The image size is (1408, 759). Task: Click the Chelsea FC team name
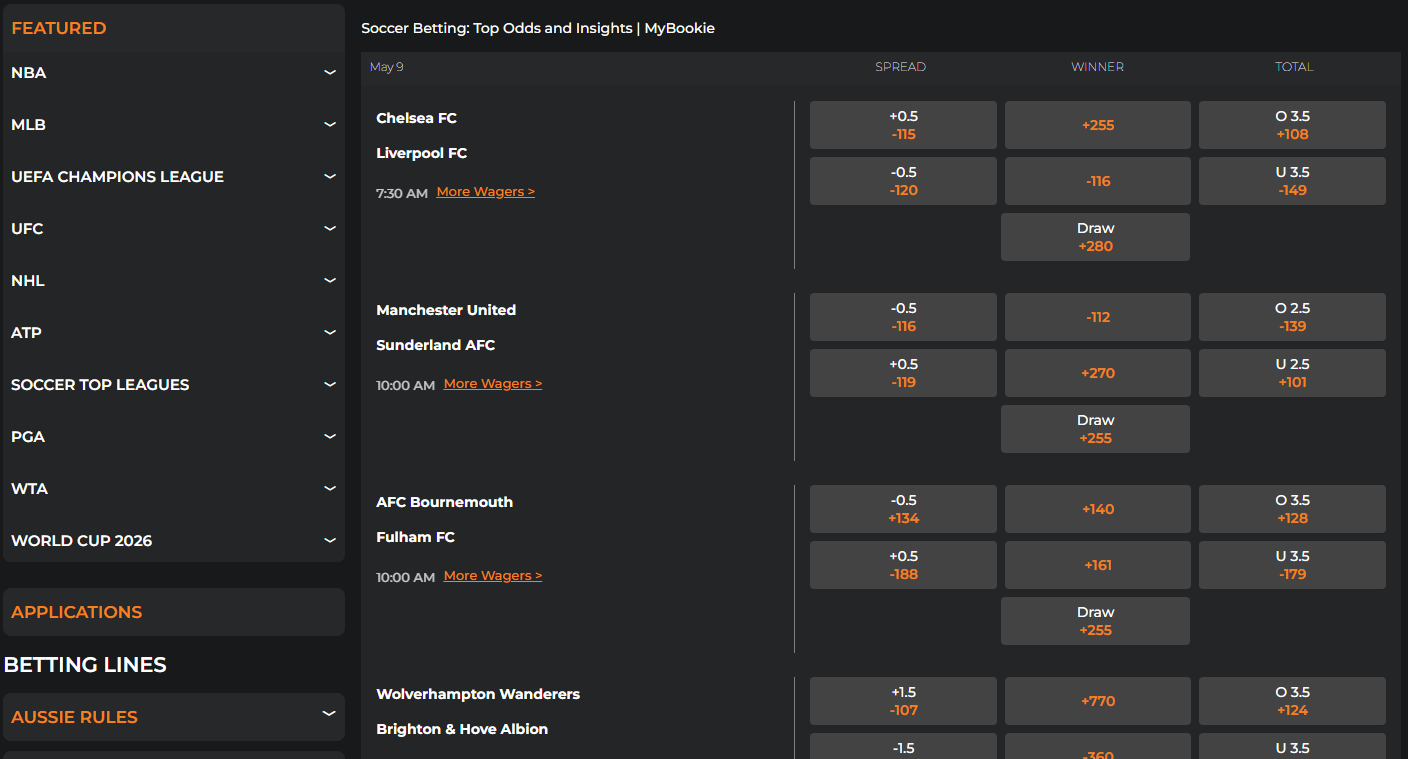tap(416, 118)
